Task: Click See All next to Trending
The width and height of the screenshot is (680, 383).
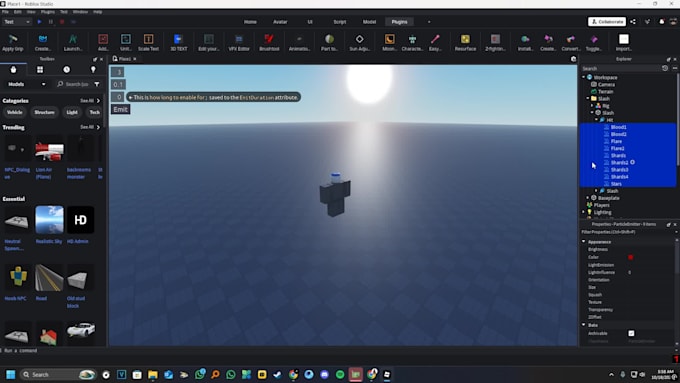Action: pyautogui.click(x=90, y=127)
